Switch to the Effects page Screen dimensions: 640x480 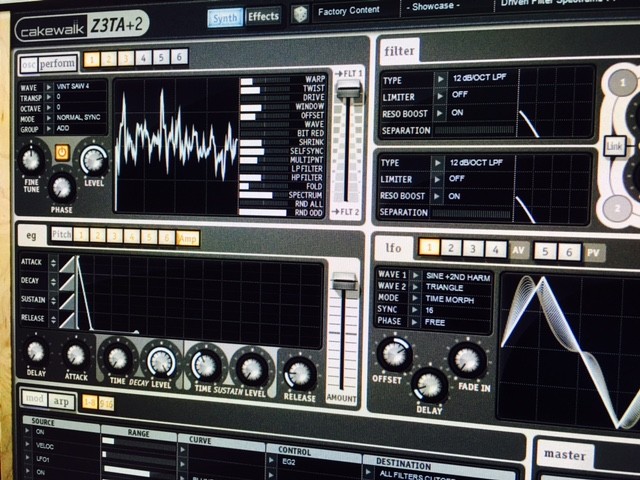264,16
